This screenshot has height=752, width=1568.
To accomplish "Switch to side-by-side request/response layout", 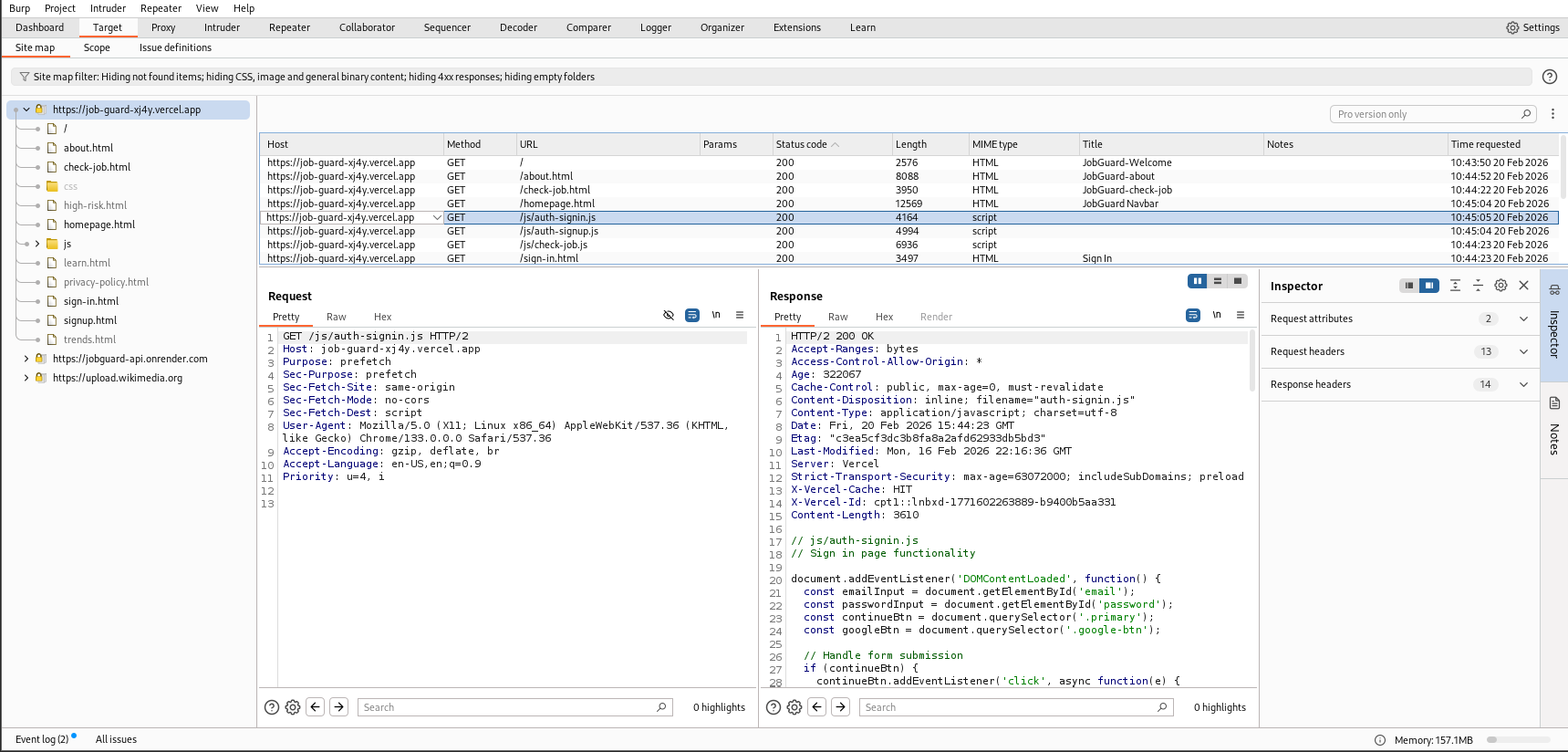I will point(1198,281).
